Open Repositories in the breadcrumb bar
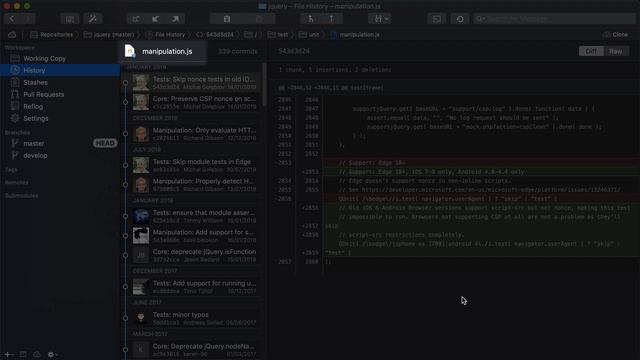Viewport: 640px width, 360px height. [x=51, y=35]
